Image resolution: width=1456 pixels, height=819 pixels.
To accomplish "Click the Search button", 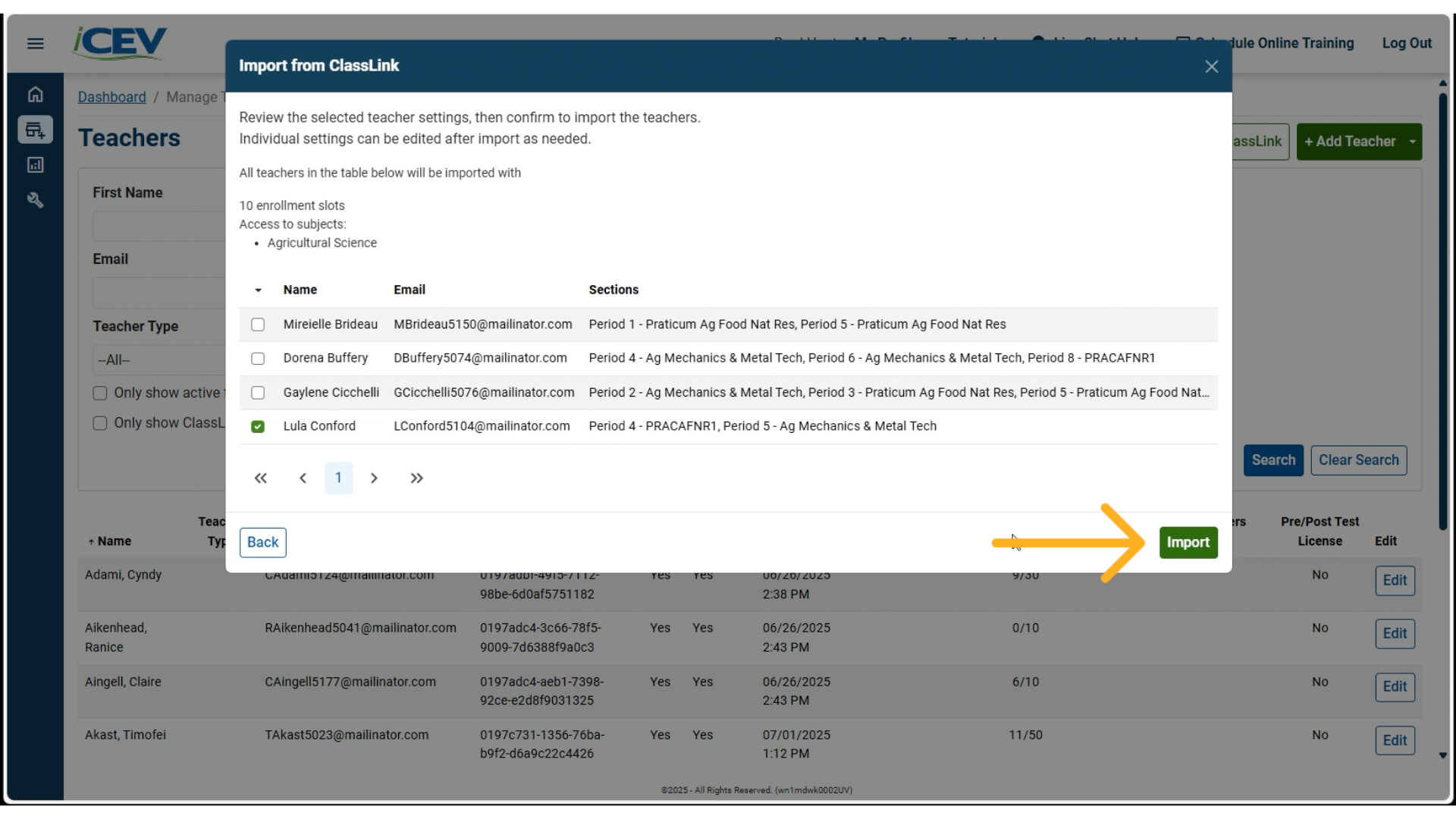I will (1273, 460).
